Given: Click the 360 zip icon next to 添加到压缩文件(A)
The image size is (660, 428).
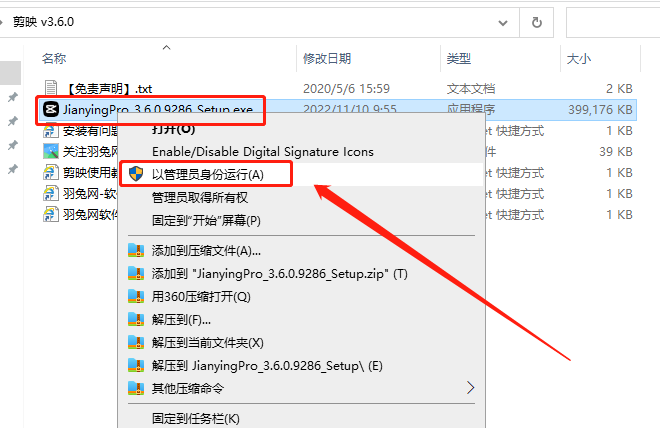Looking at the screenshot, I should tap(136, 250).
